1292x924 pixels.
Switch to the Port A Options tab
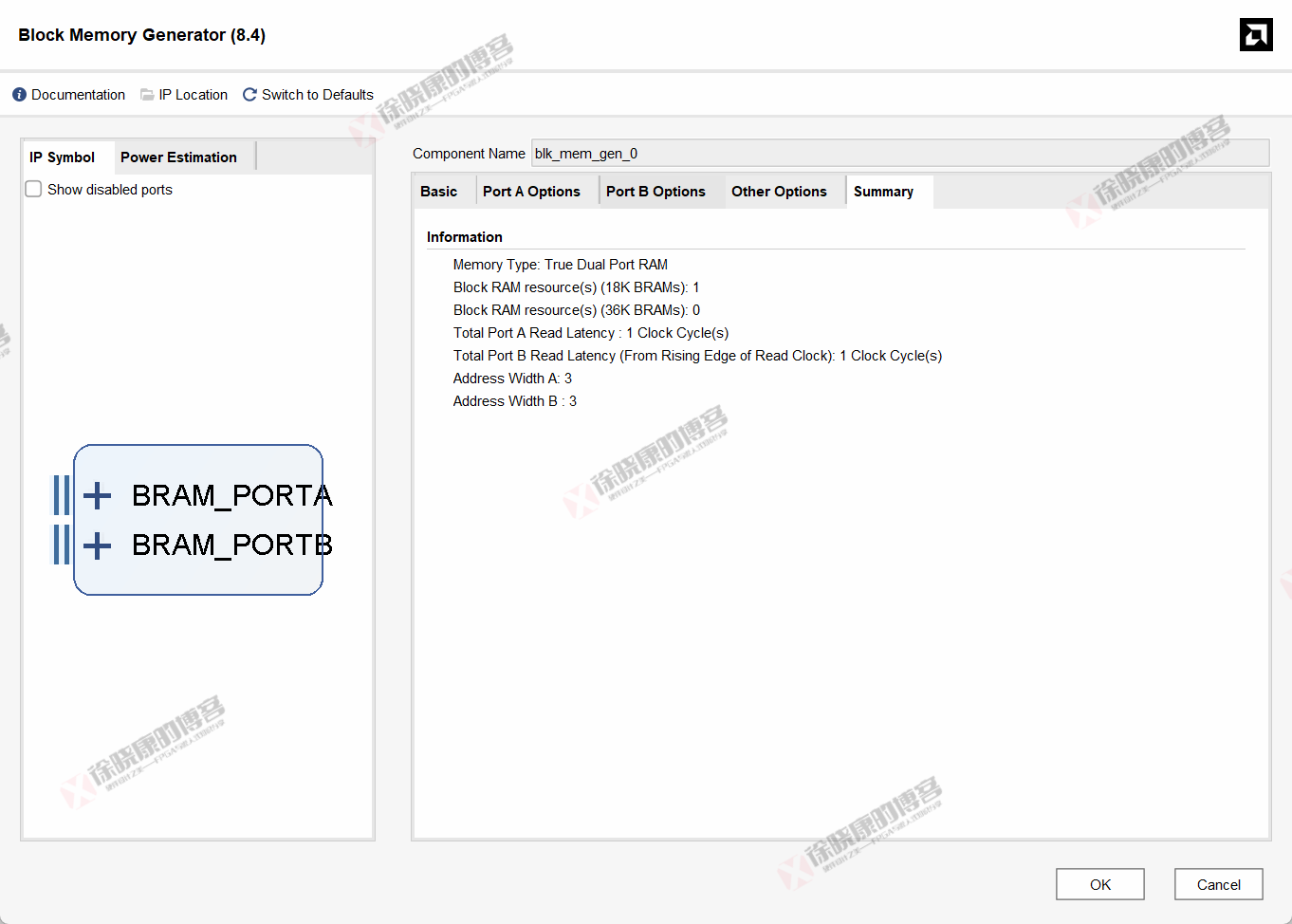tap(531, 191)
